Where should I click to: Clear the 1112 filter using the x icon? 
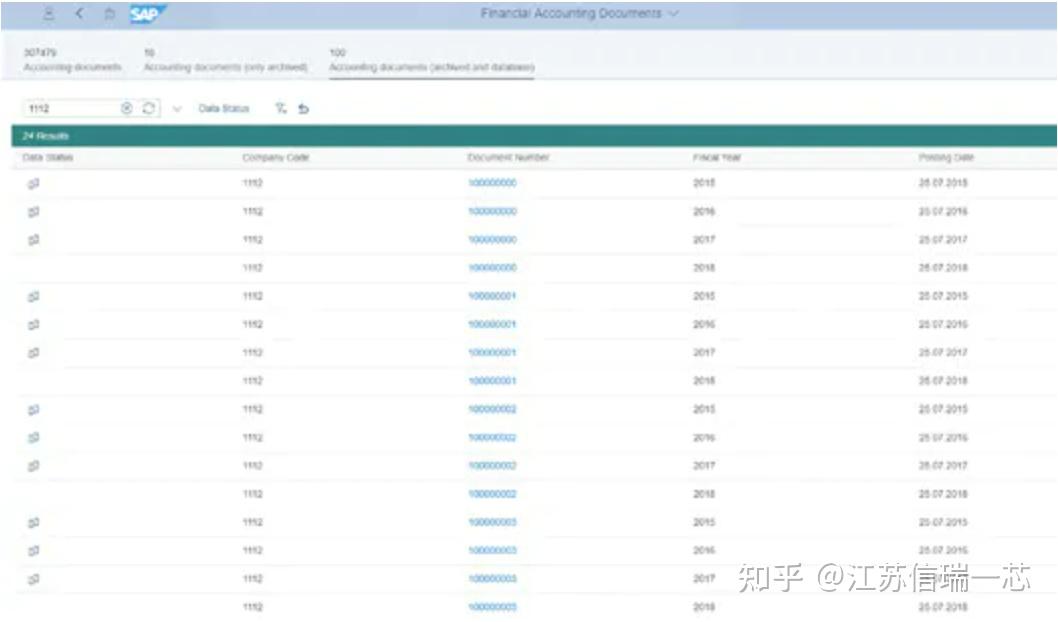tap(125, 106)
